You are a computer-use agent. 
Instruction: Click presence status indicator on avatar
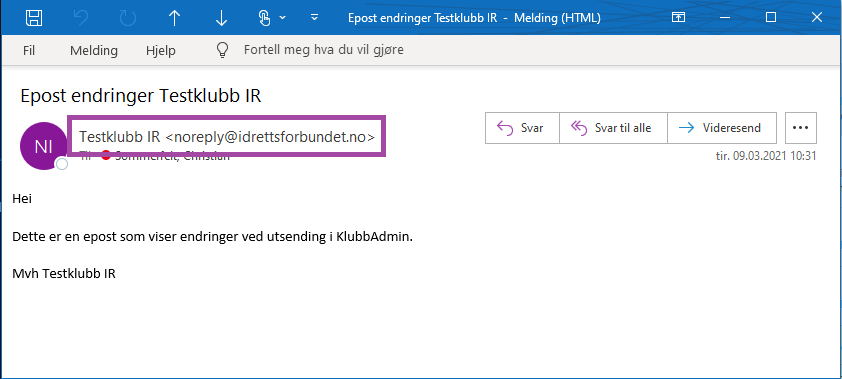point(62,164)
